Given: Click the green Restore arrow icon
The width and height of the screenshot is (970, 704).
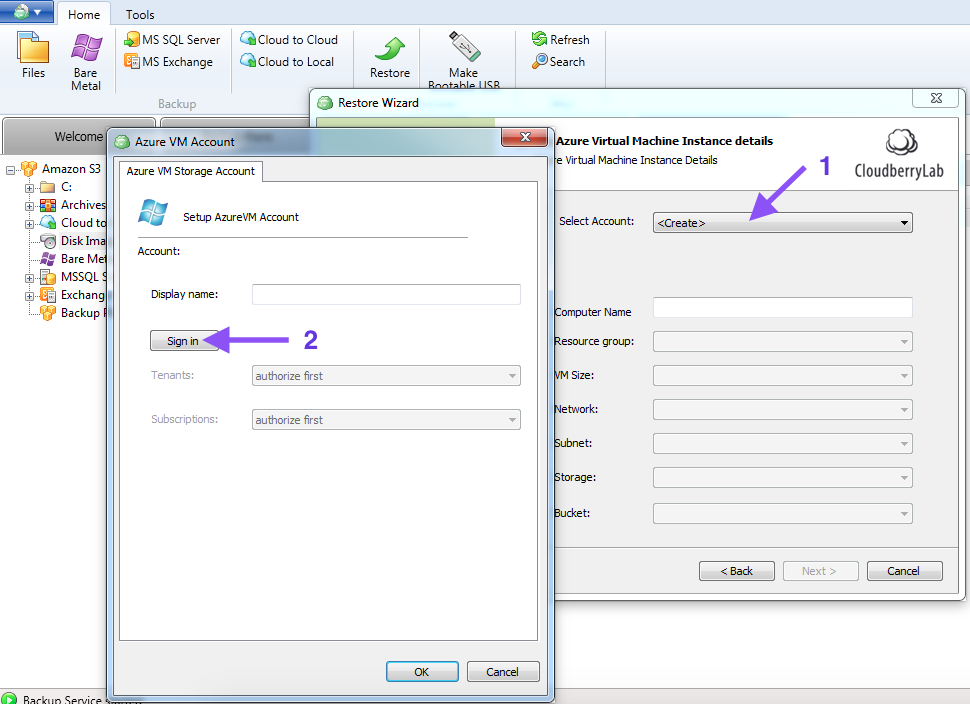Looking at the screenshot, I should pyautogui.click(x=390, y=49).
